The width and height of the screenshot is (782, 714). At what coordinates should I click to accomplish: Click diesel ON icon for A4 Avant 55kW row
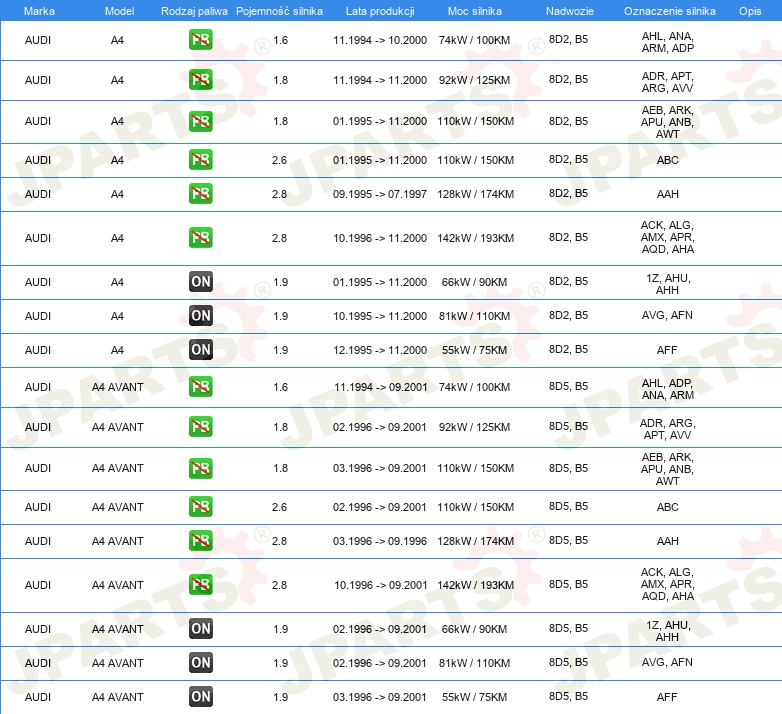pyautogui.click(x=200, y=697)
